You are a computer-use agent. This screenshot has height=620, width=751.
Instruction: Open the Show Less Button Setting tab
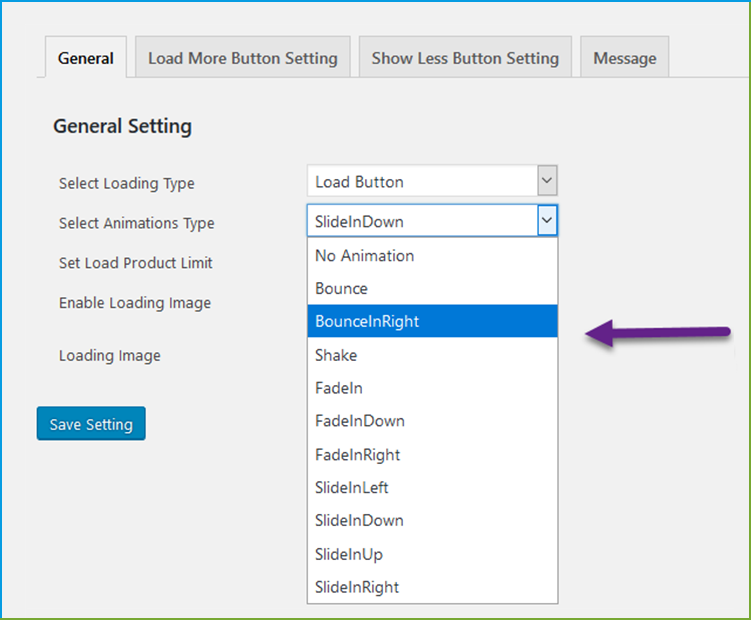tap(465, 58)
